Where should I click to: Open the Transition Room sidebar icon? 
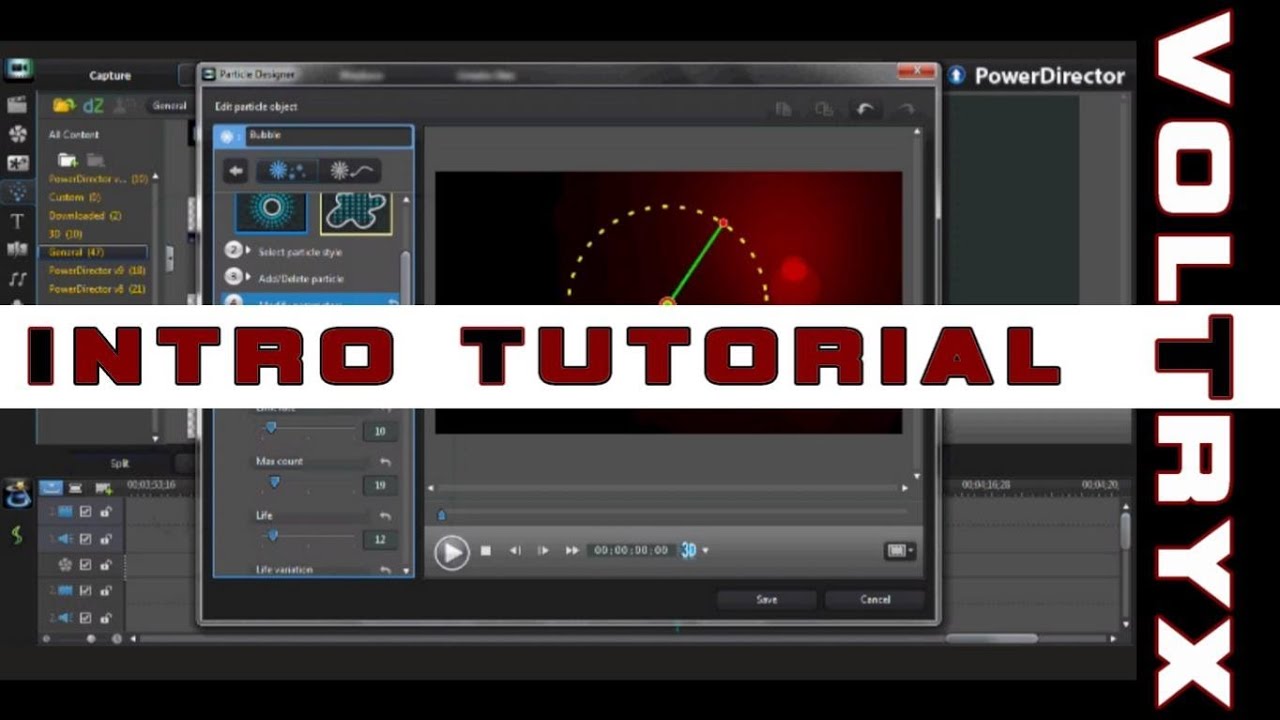17,249
